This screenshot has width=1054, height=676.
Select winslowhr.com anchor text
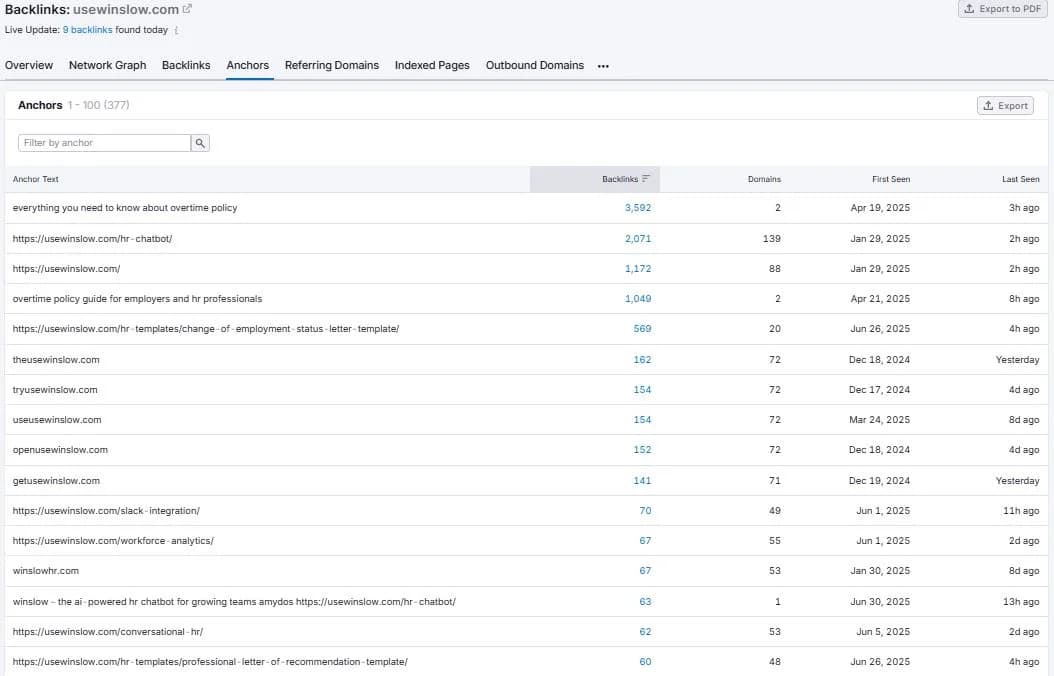tap(46, 571)
